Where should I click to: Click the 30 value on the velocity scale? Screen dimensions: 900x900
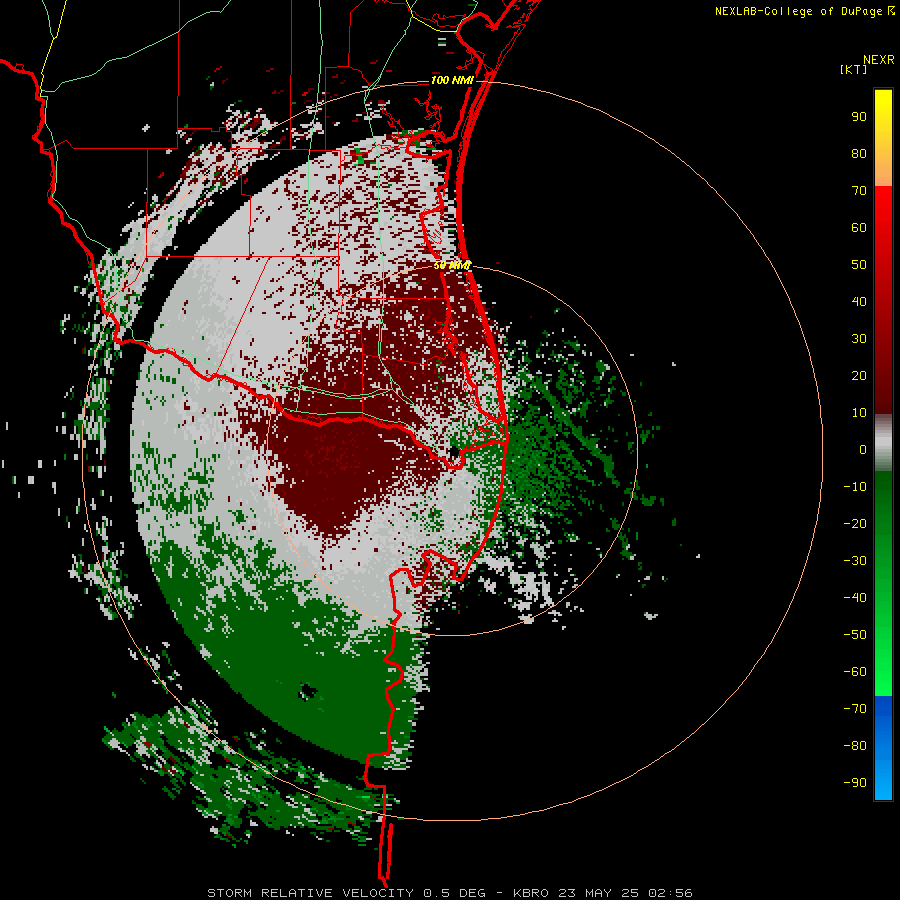[x=859, y=339]
